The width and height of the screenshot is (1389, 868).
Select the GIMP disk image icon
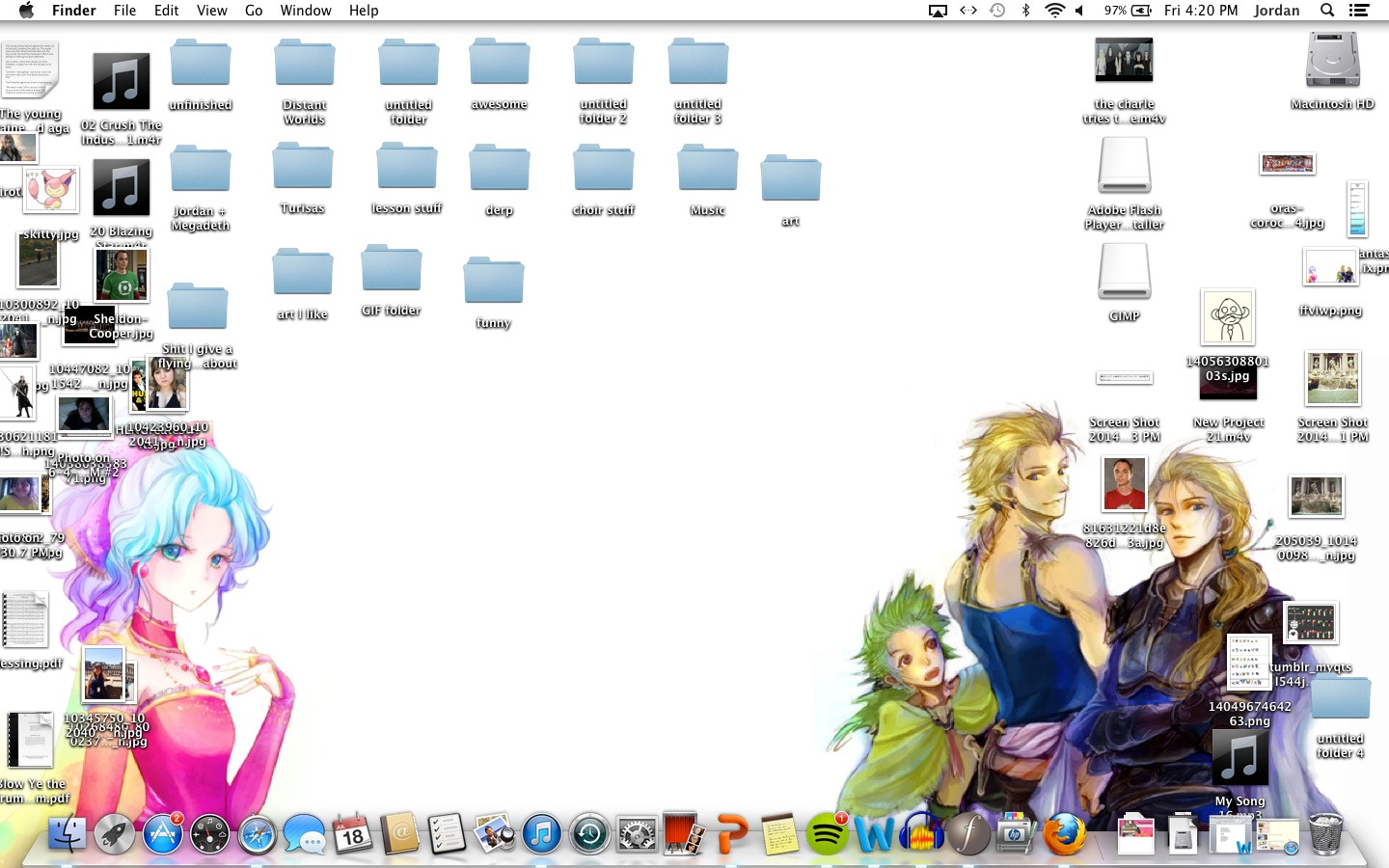tap(1125, 272)
